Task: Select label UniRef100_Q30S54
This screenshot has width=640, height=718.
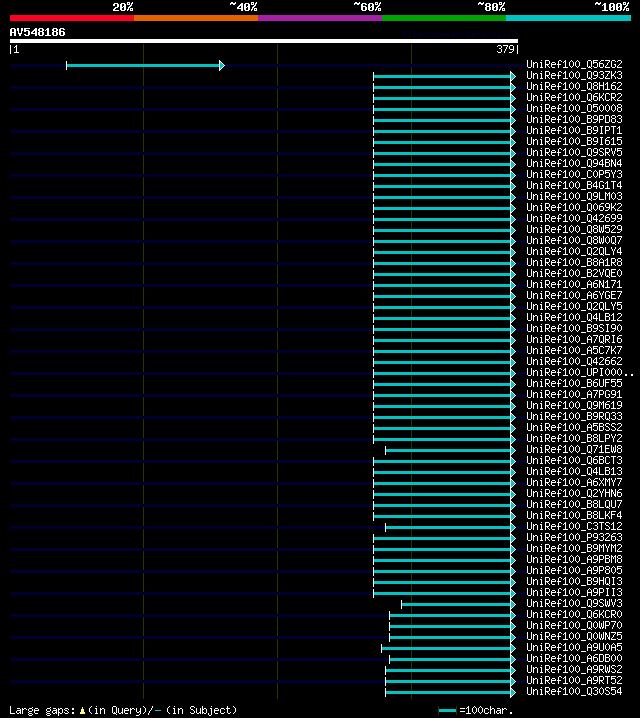Action: (574, 691)
